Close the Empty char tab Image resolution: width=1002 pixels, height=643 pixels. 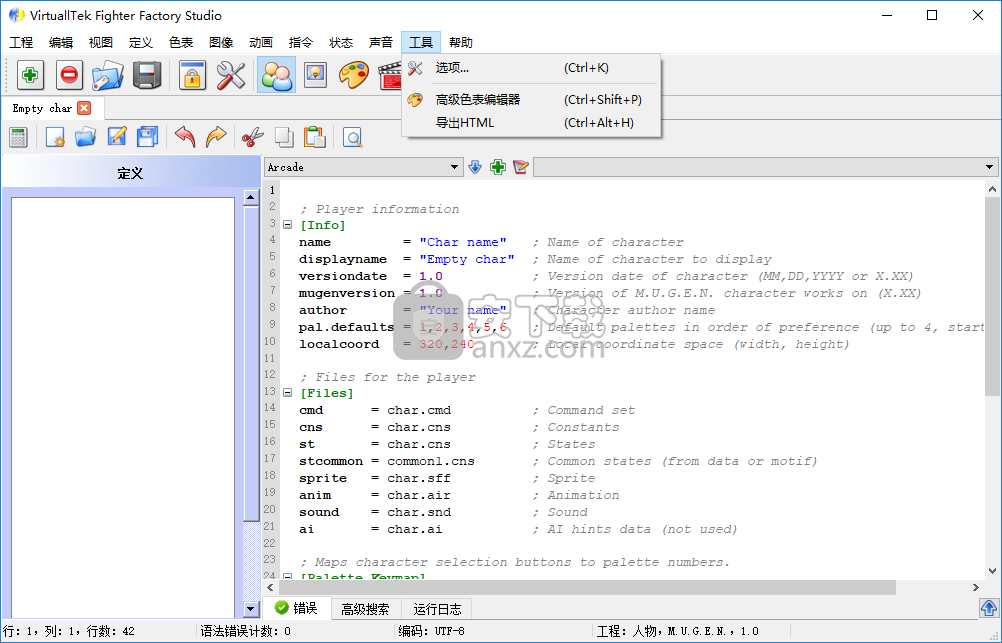tap(84, 108)
